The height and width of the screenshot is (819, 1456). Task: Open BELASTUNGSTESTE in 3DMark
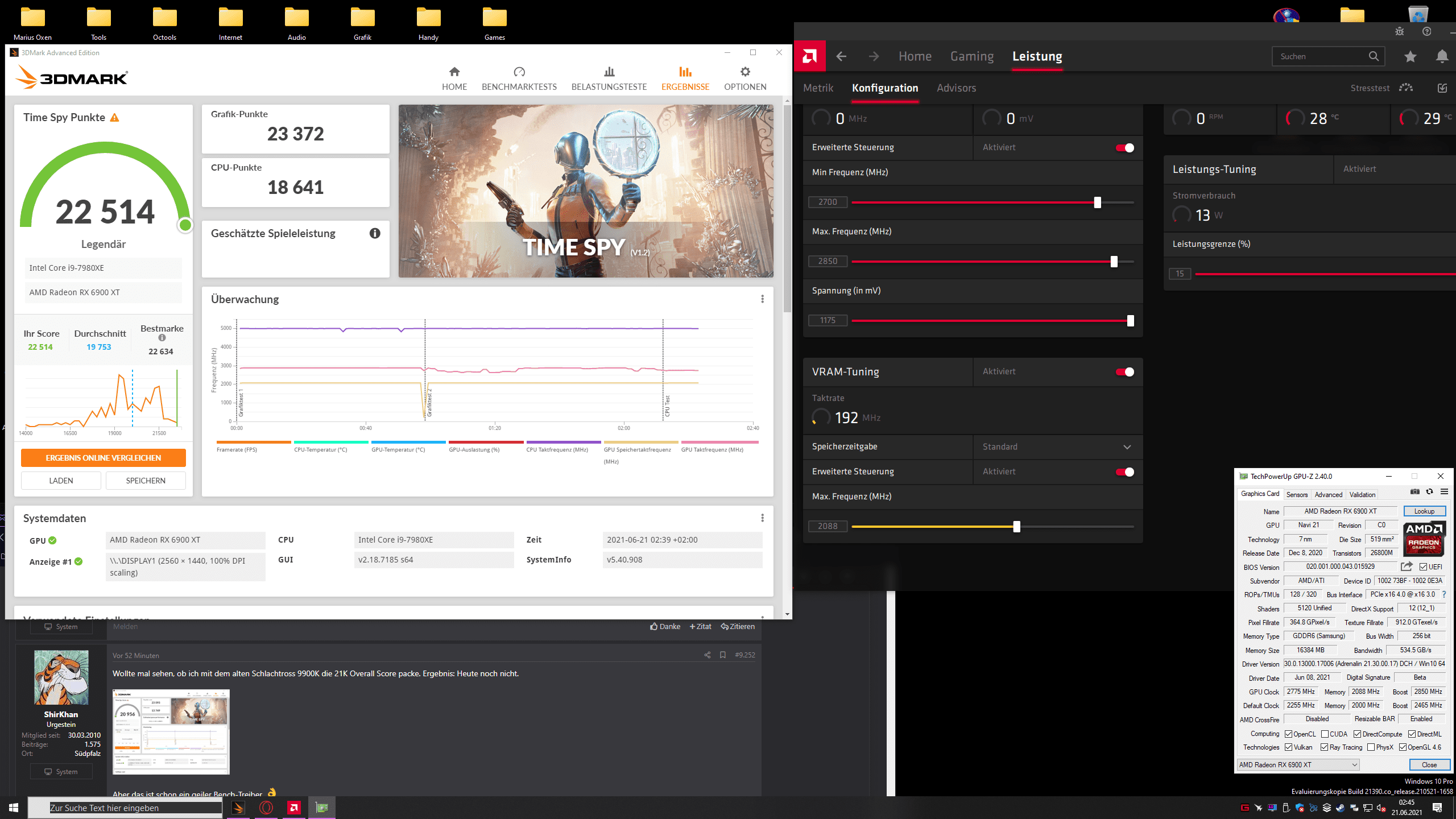pos(609,78)
